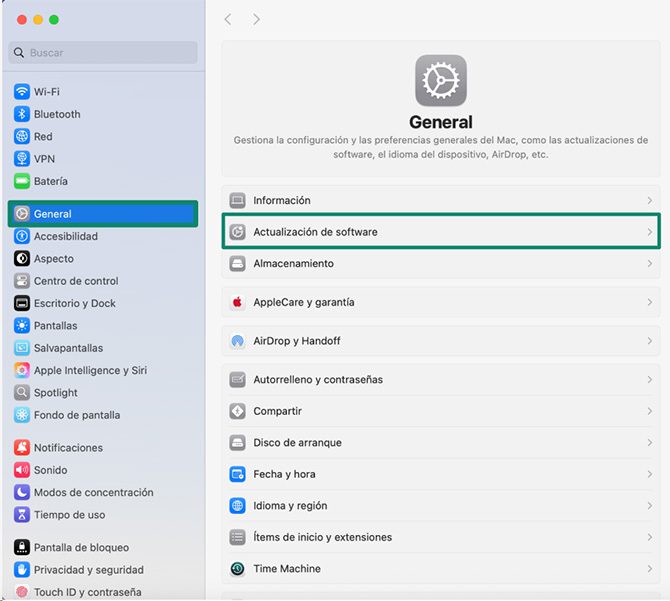Image resolution: width=670 pixels, height=601 pixels.
Task: Click the Fecha y hora calendar icon
Action: point(237,474)
